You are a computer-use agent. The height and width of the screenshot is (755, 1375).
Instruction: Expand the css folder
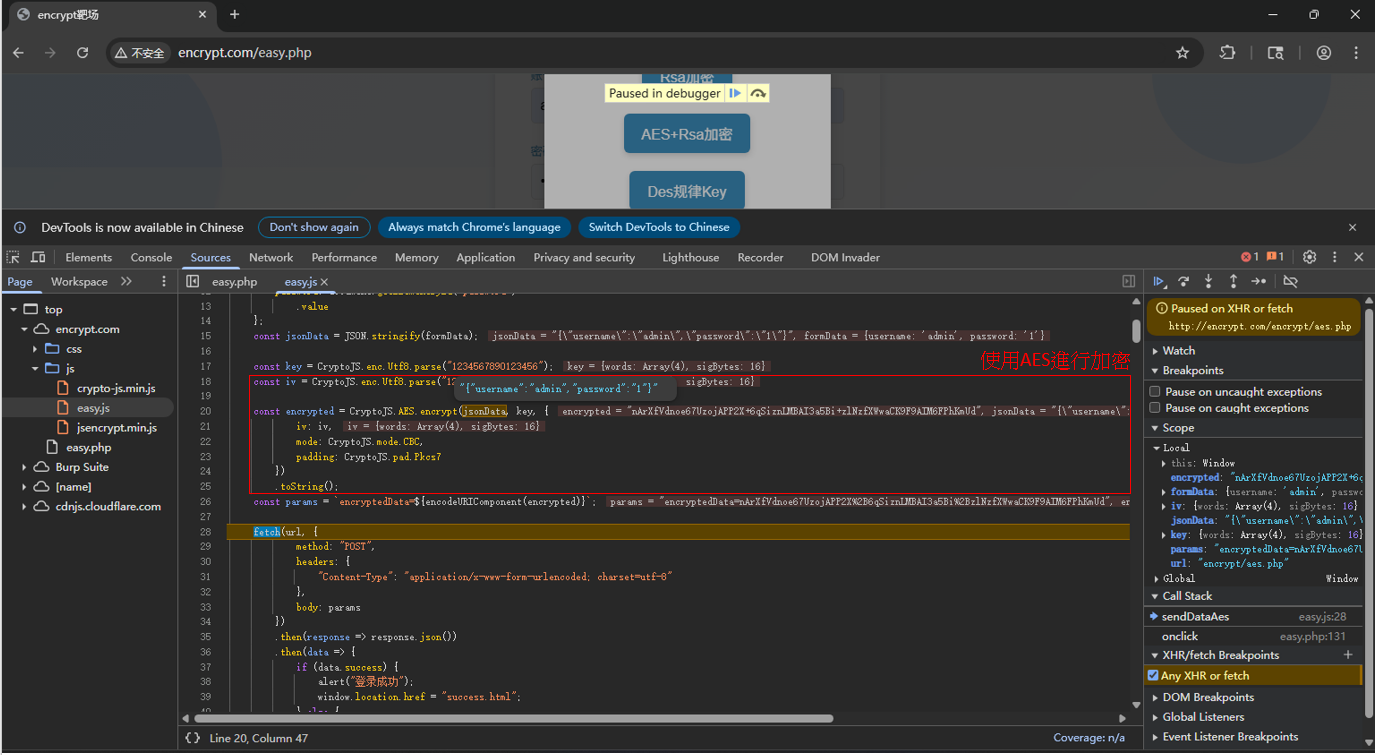[35, 349]
